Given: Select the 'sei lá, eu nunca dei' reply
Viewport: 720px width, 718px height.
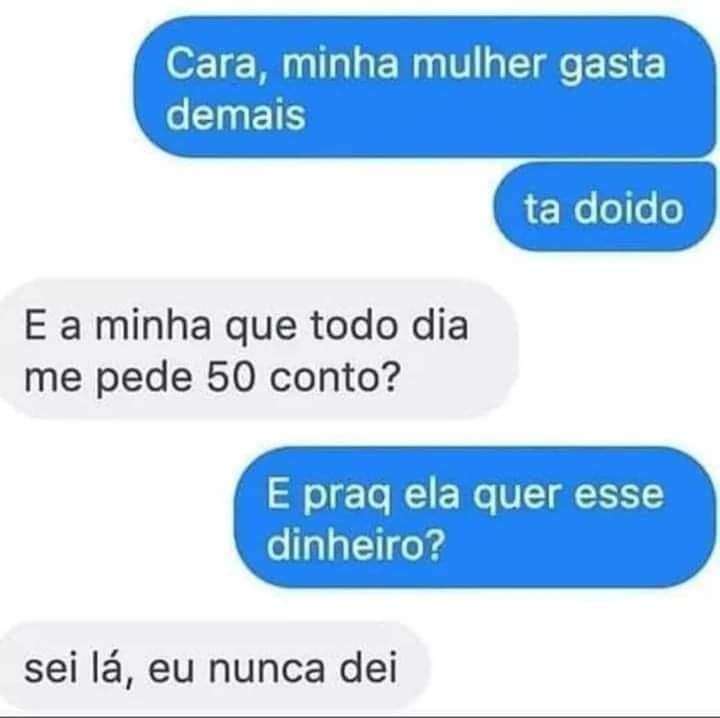Looking at the screenshot, I should coord(214,668).
